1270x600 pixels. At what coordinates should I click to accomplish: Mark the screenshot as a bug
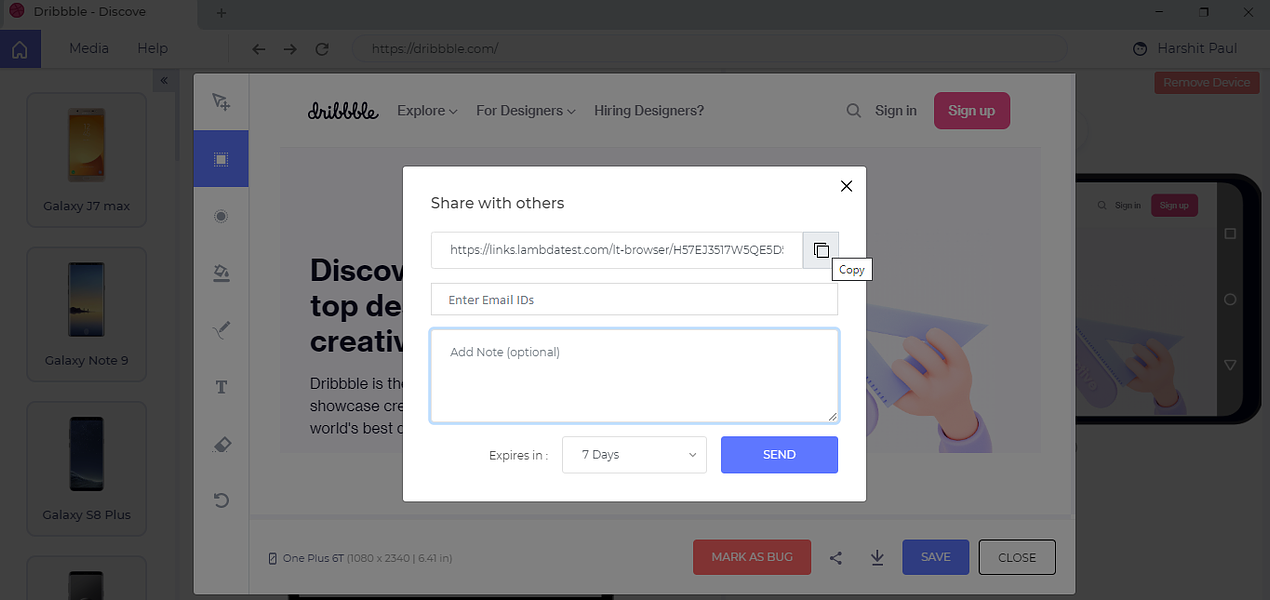point(752,557)
